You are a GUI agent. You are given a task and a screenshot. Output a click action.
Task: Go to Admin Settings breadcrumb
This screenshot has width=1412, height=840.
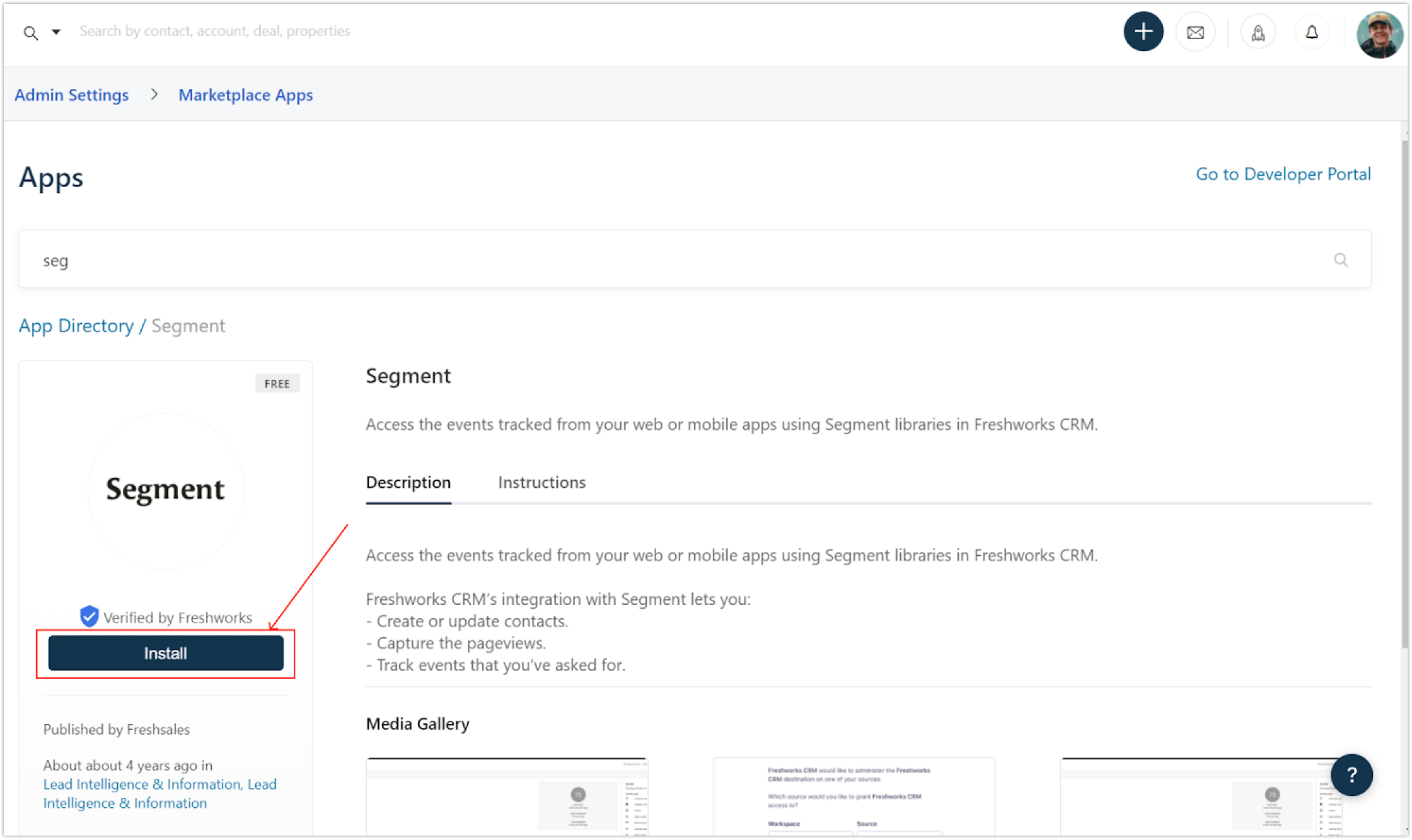(x=71, y=95)
